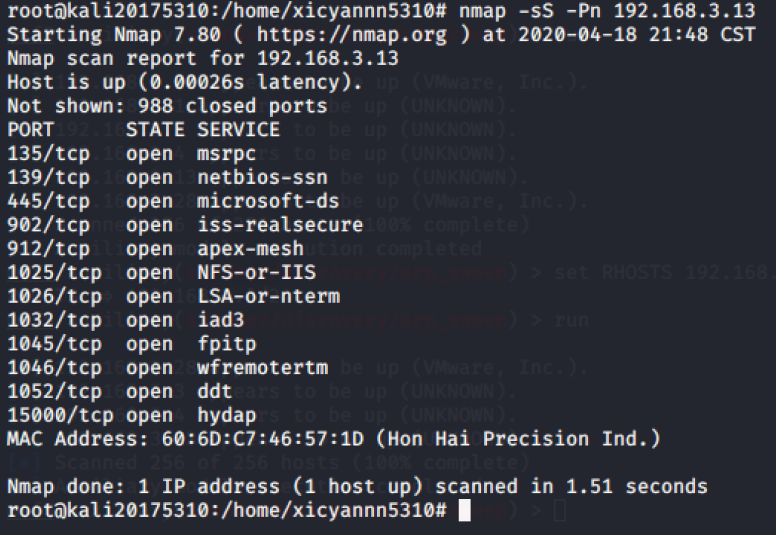Click the fpitp service entry
Viewport: 776px width, 535px height.
click(227, 344)
